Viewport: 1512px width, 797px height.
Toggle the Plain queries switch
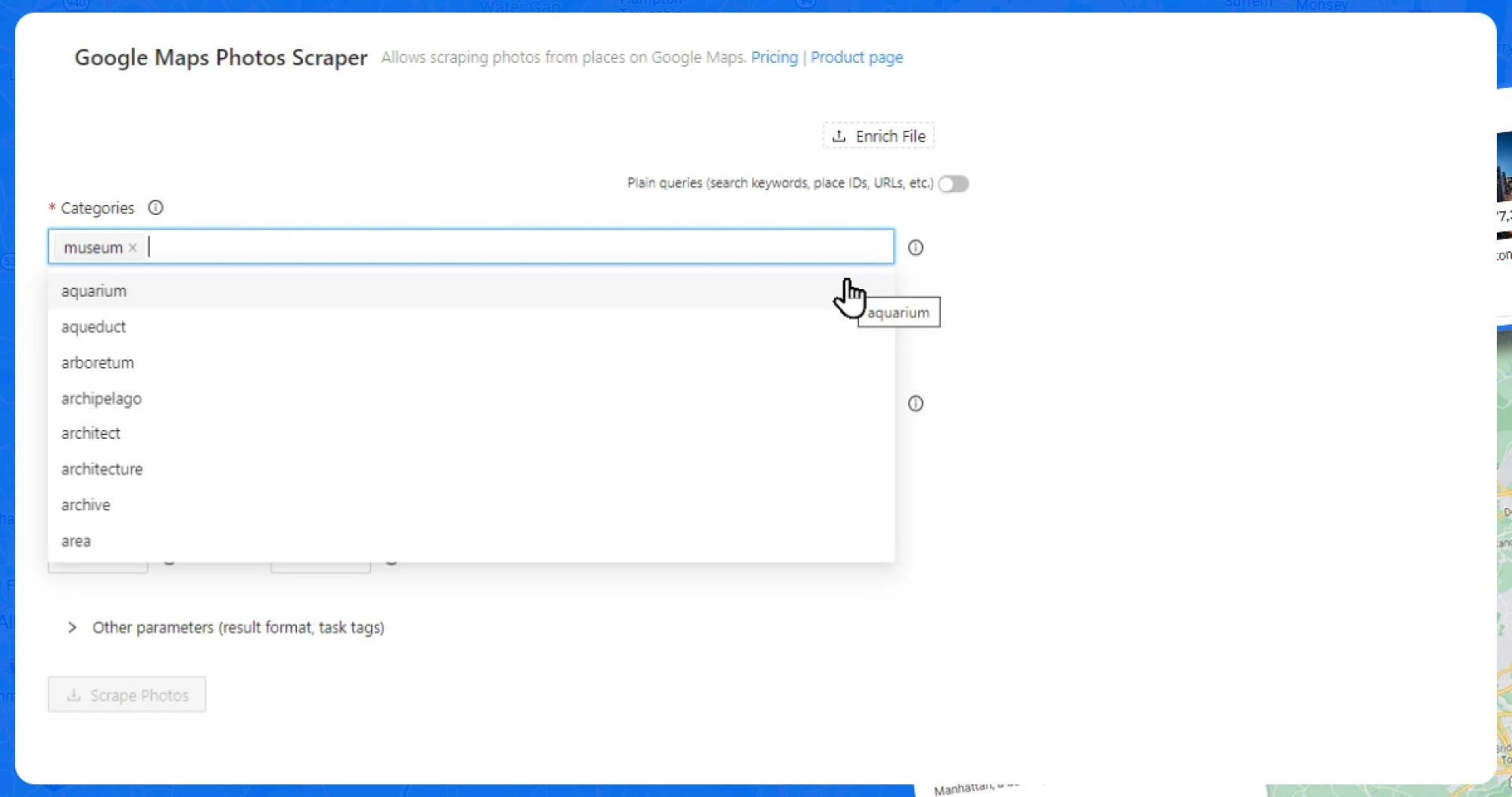point(953,183)
